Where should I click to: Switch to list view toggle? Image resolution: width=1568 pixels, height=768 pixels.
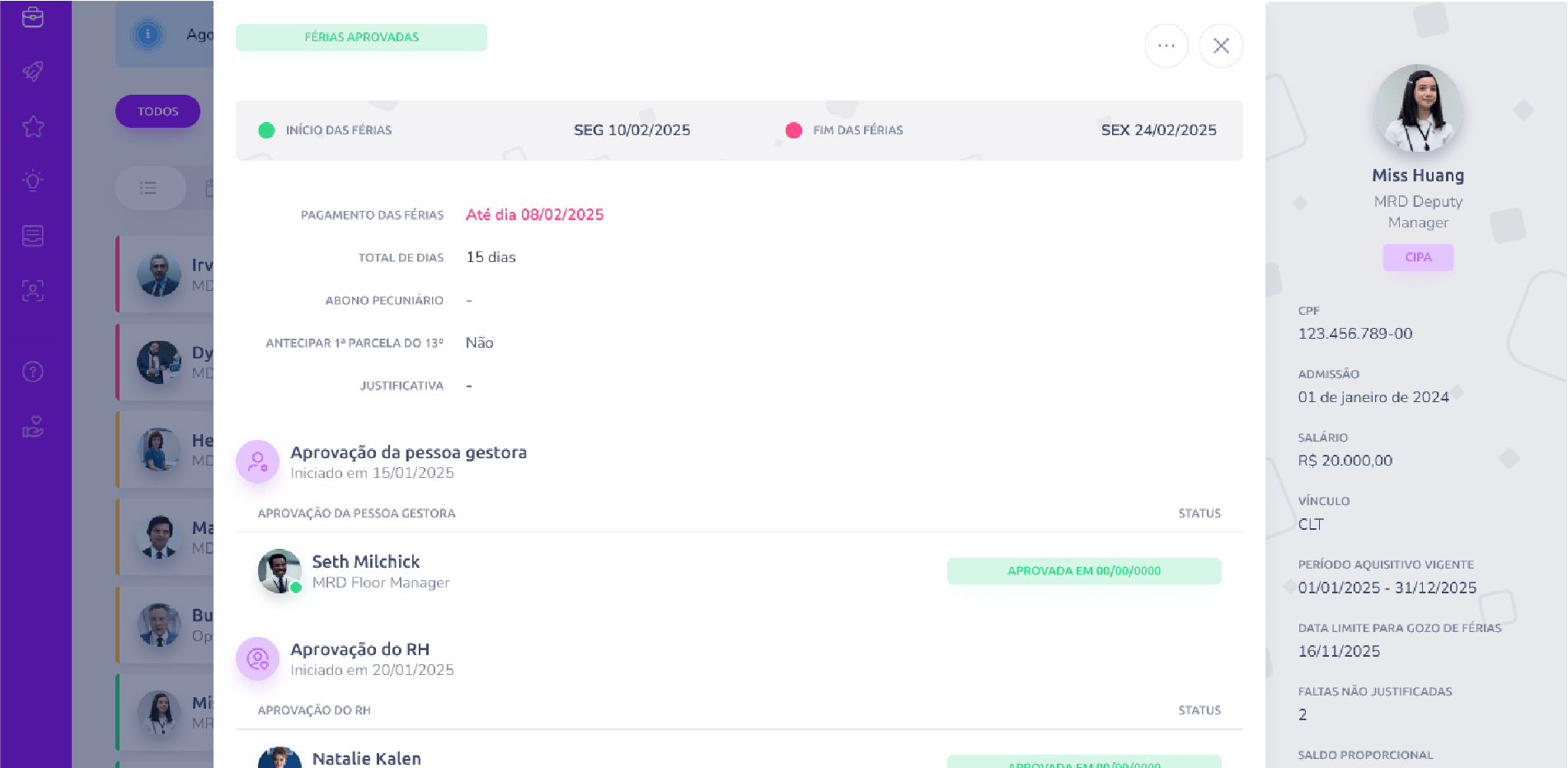(x=148, y=188)
